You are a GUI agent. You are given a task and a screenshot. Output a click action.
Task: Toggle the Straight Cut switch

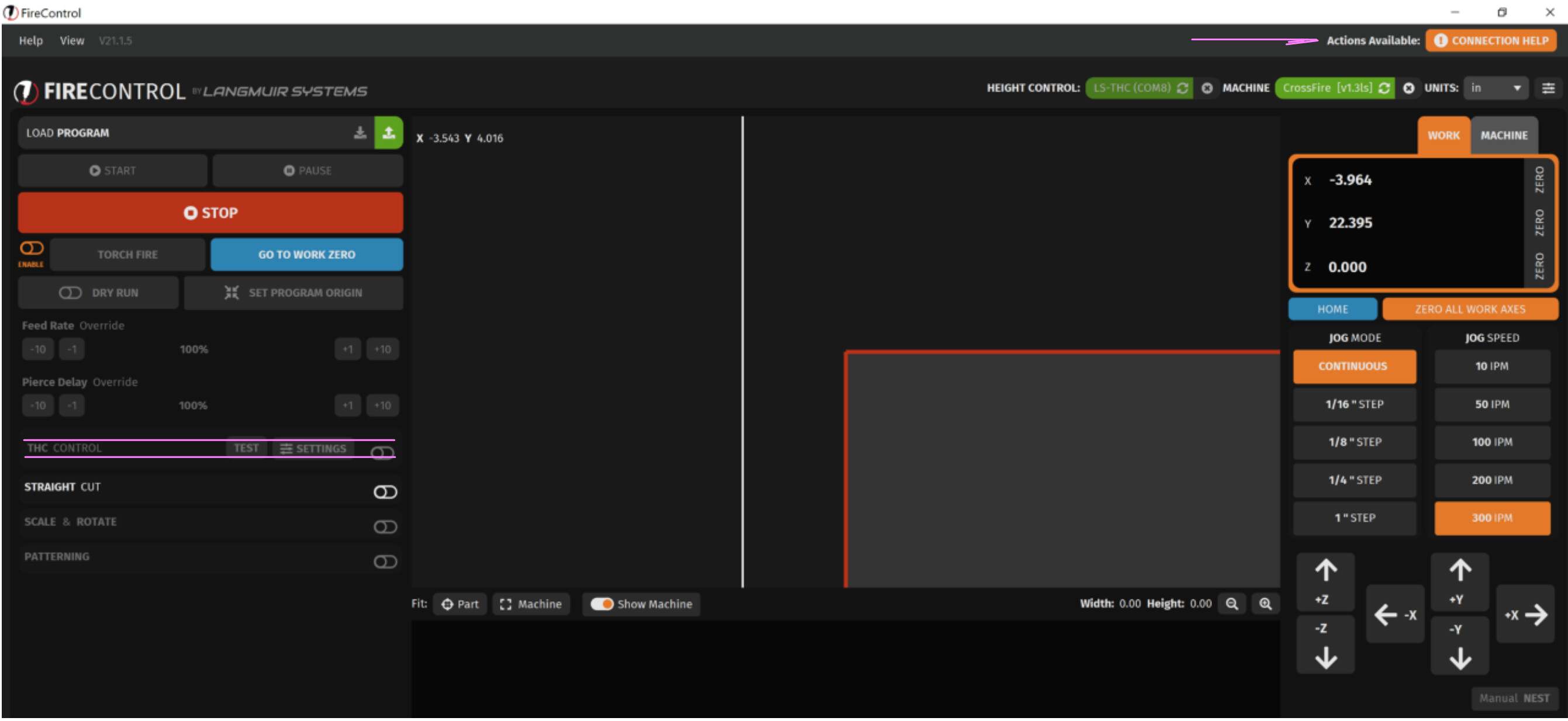click(x=385, y=491)
